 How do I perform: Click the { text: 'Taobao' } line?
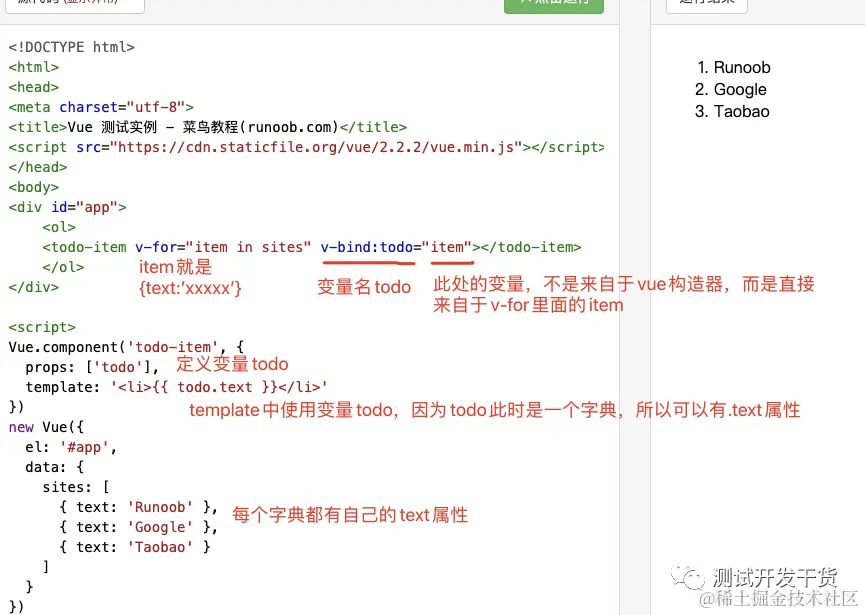135,547
